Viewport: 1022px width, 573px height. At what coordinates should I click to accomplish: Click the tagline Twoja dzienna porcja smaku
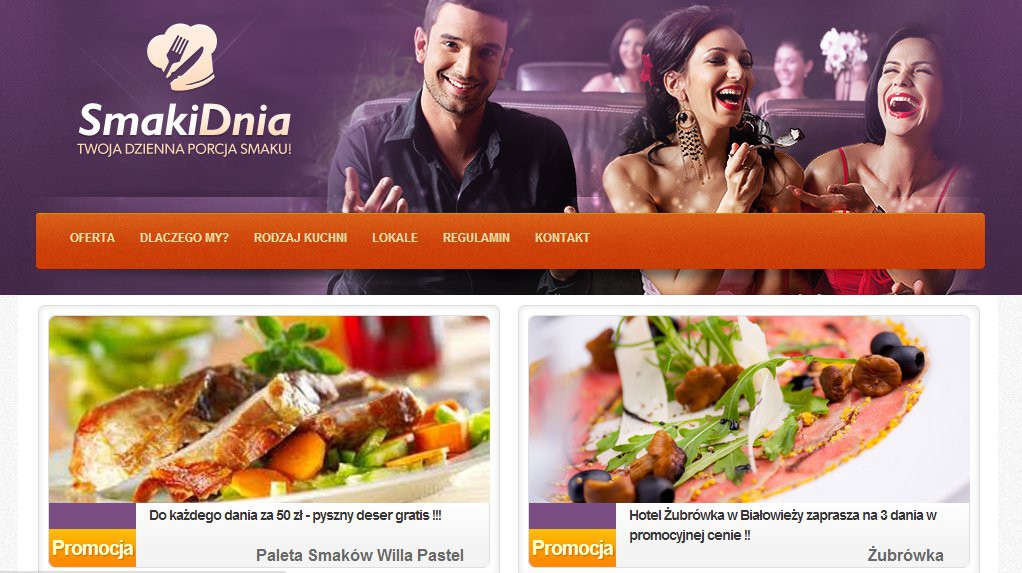[x=184, y=149]
